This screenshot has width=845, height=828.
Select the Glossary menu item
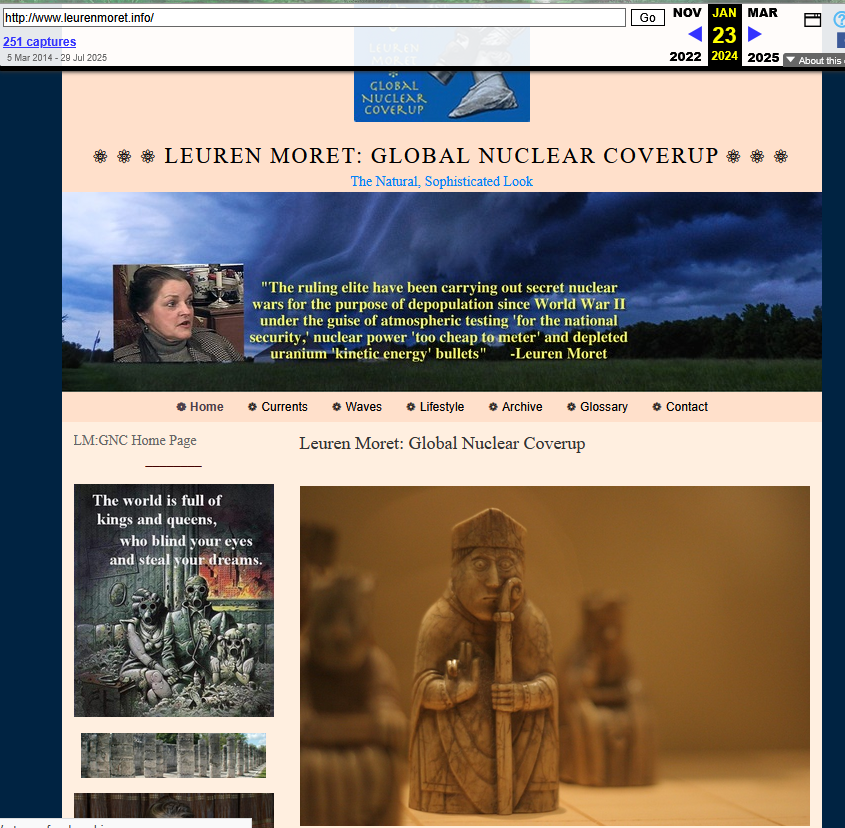click(x=603, y=407)
